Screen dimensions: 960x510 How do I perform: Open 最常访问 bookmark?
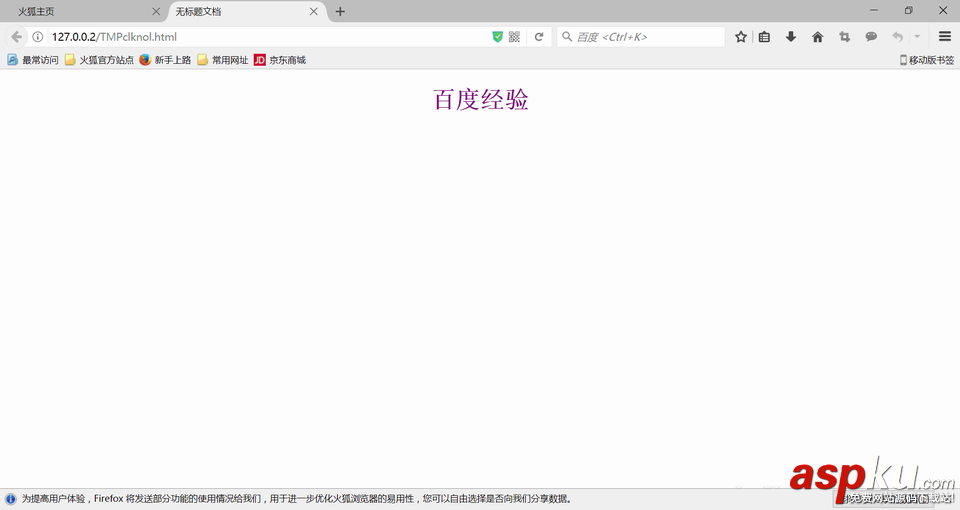point(33,60)
